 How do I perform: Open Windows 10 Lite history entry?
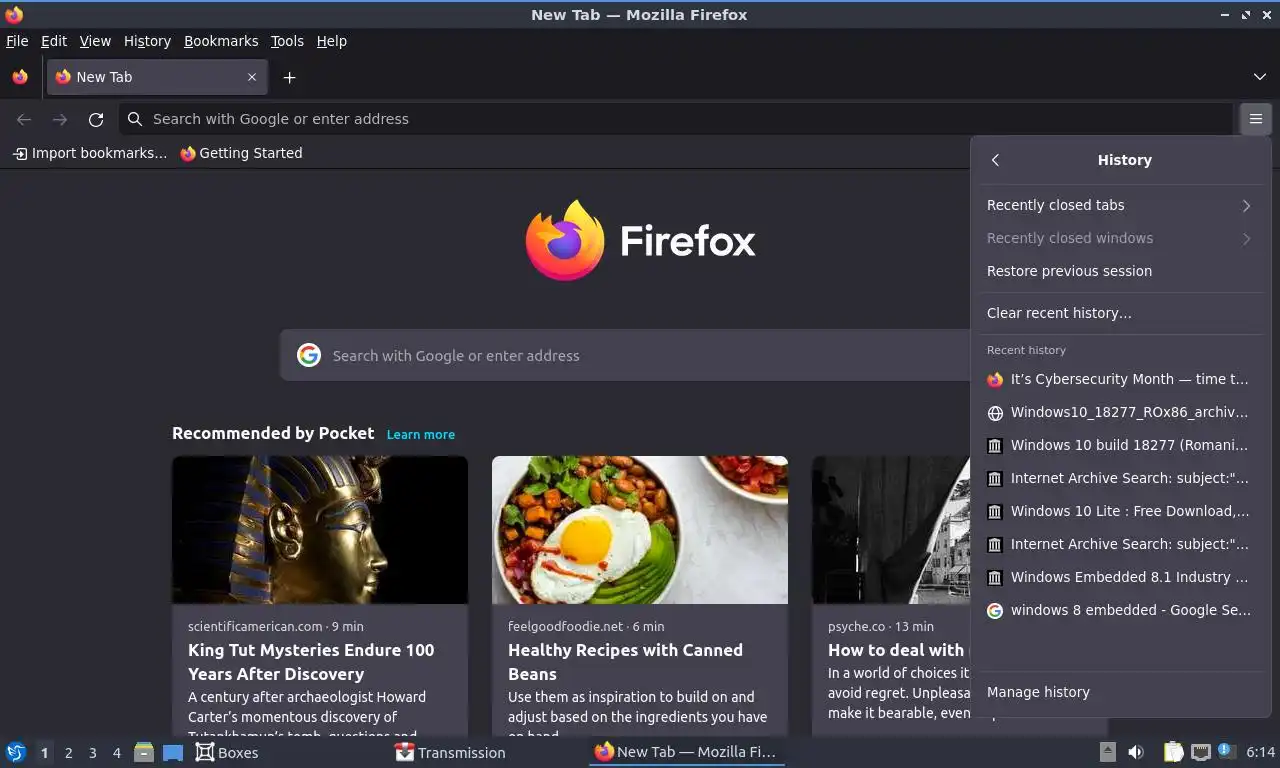point(1120,511)
